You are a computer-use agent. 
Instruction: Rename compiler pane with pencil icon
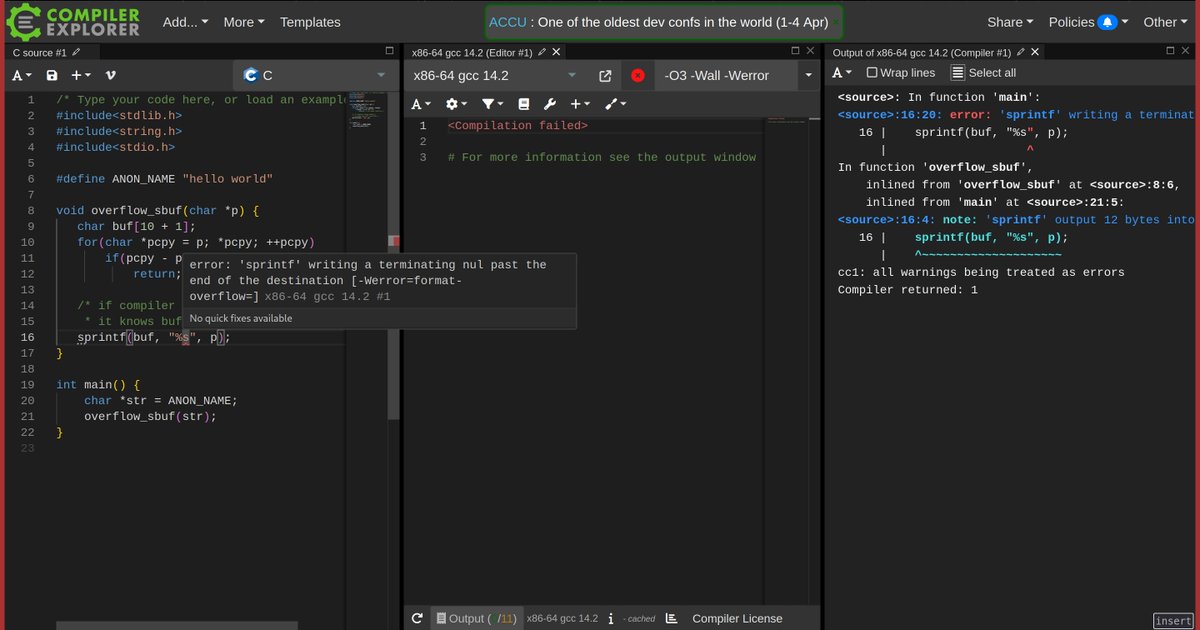click(x=542, y=52)
